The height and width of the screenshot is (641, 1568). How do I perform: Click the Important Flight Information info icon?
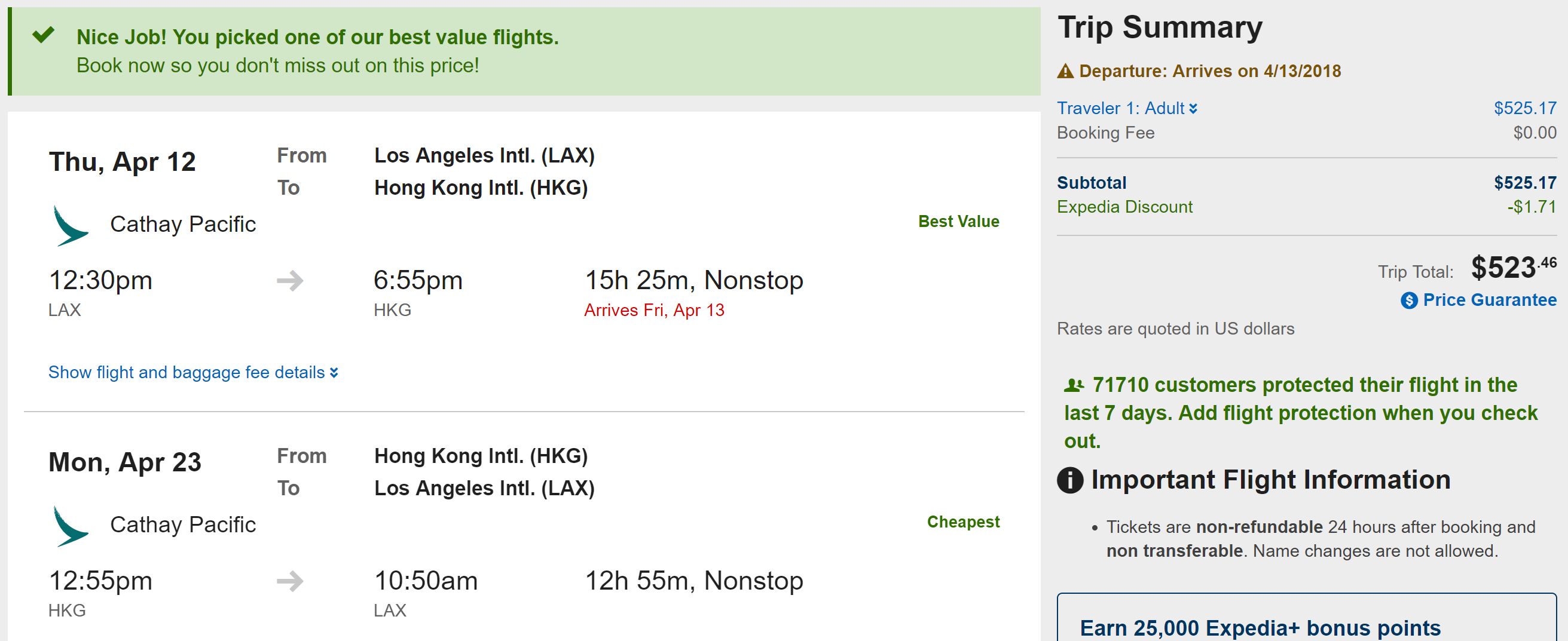tap(1069, 480)
